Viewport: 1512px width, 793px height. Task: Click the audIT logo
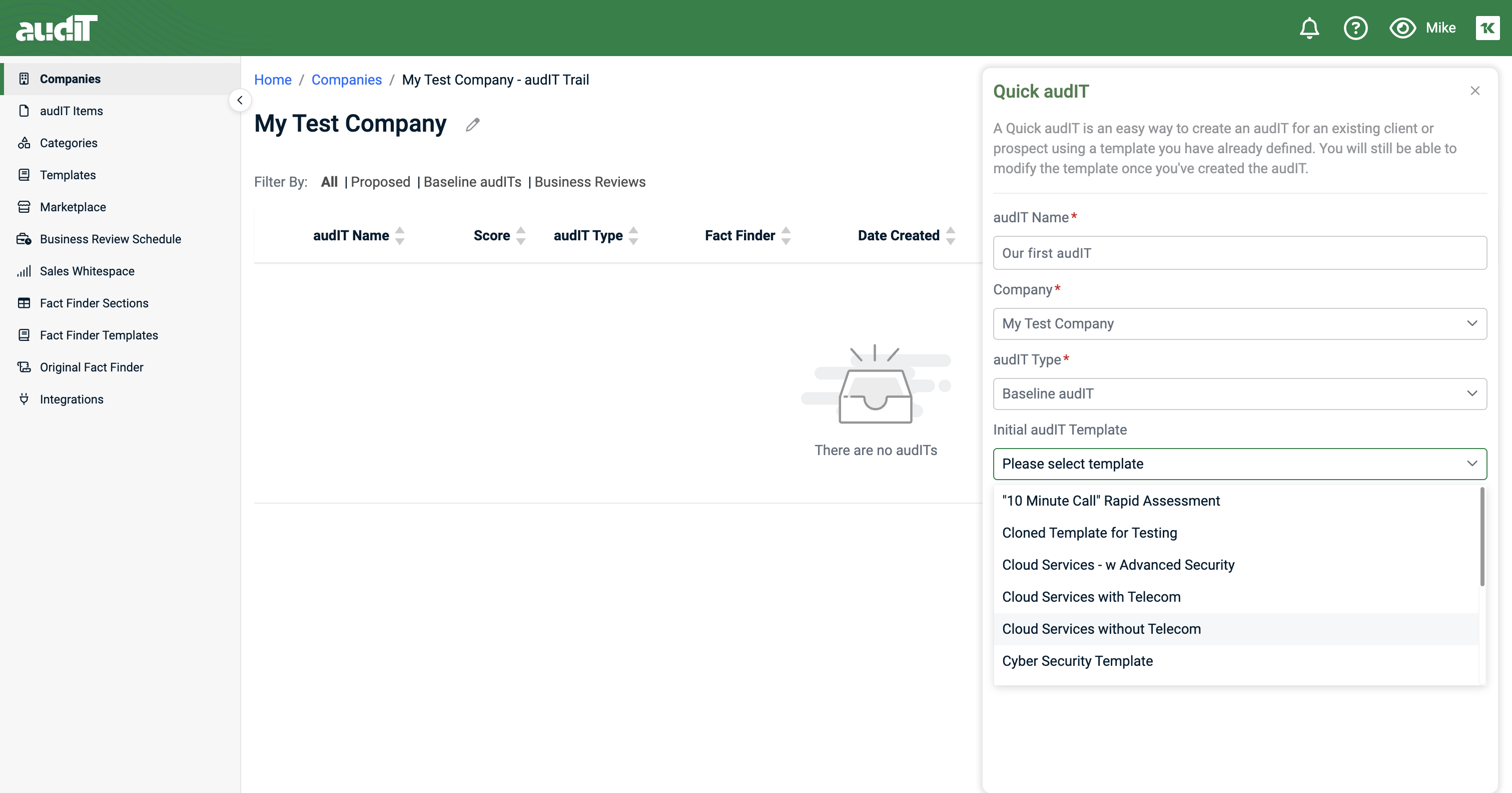coord(57,28)
